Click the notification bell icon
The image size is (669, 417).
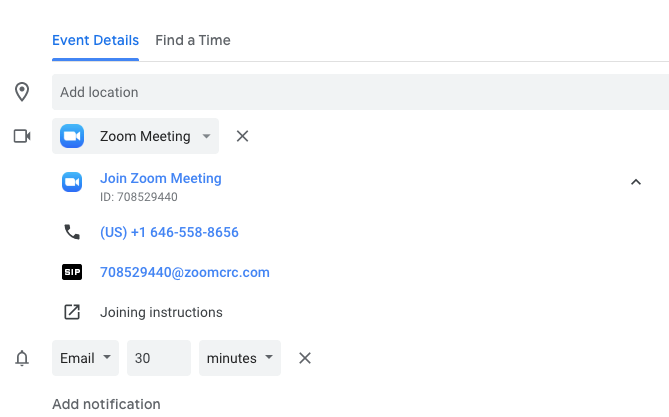coord(22,358)
